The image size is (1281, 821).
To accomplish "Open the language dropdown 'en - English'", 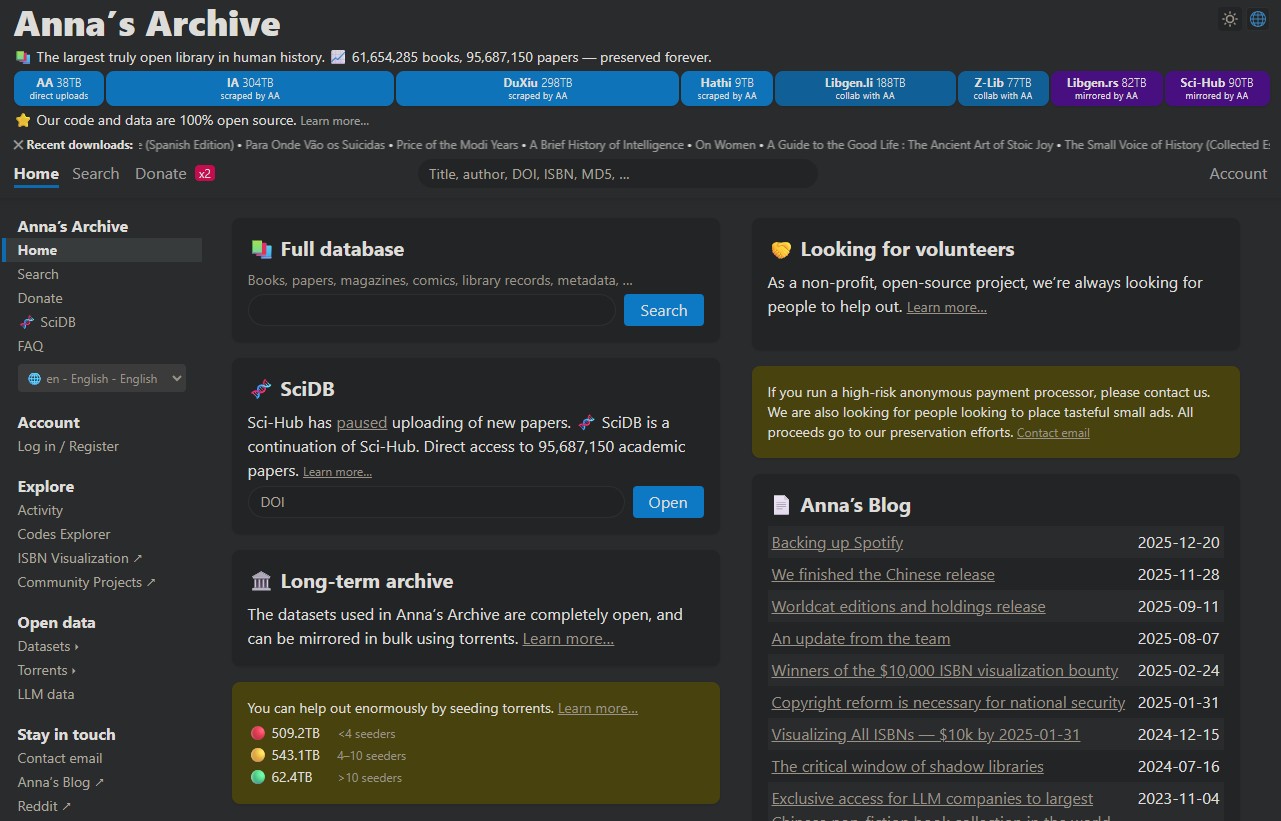I will click(101, 378).
